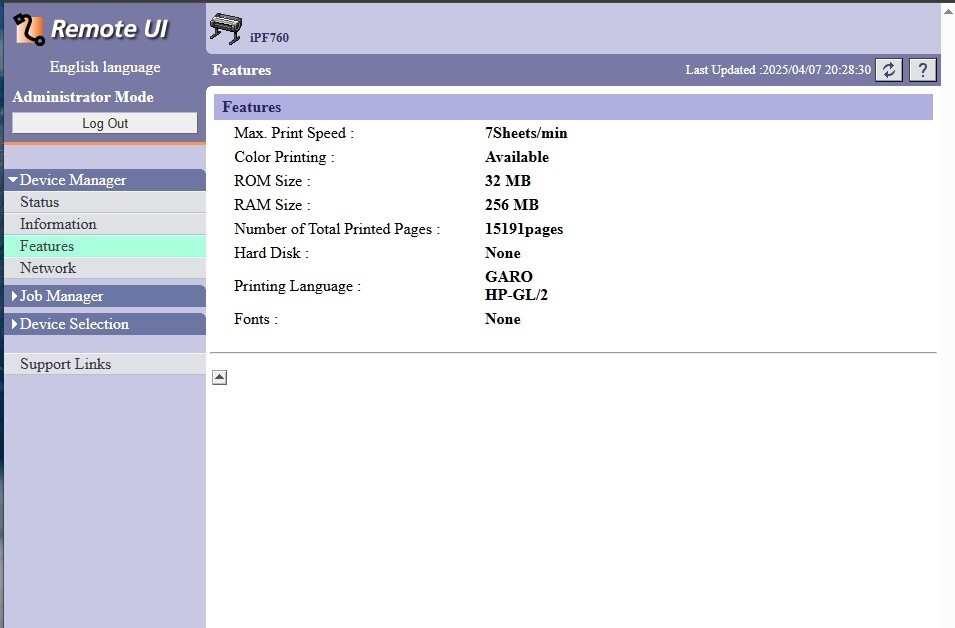Click the English language label
The height and width of the screenshot is (628, 955).
(x=105, y=67)
